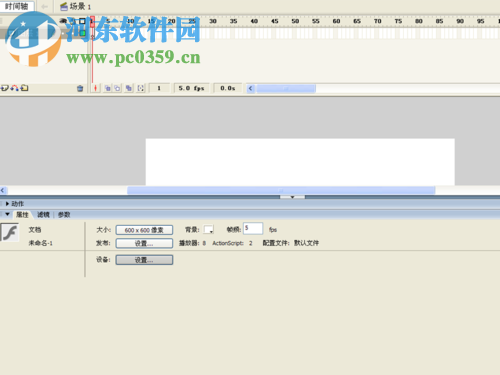Click the 0.0s elapsed time readout
Viewport: 500px width, 375px height.
(228, 88)
